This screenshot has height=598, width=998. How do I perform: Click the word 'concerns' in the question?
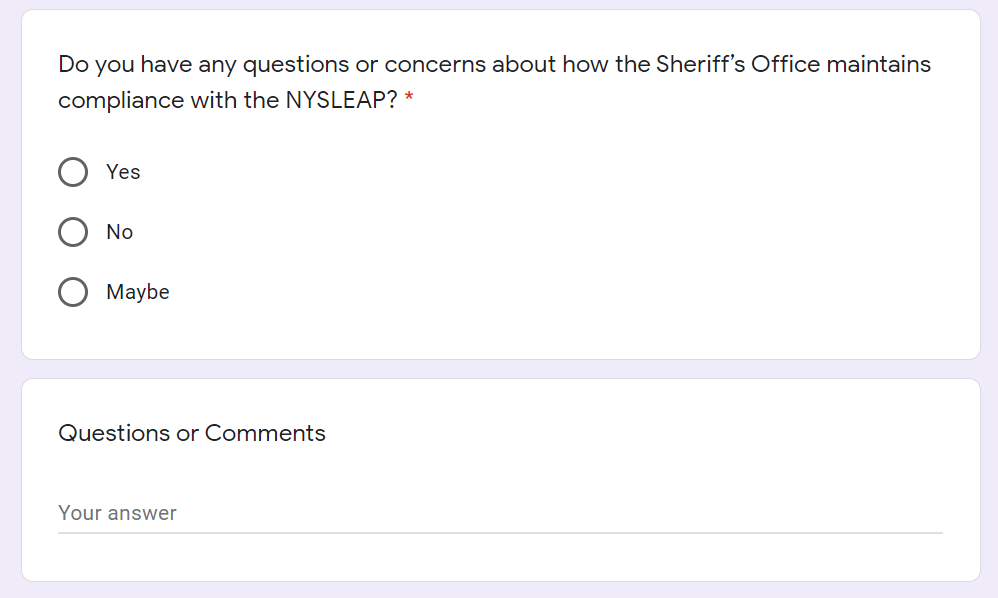(434, 65)
